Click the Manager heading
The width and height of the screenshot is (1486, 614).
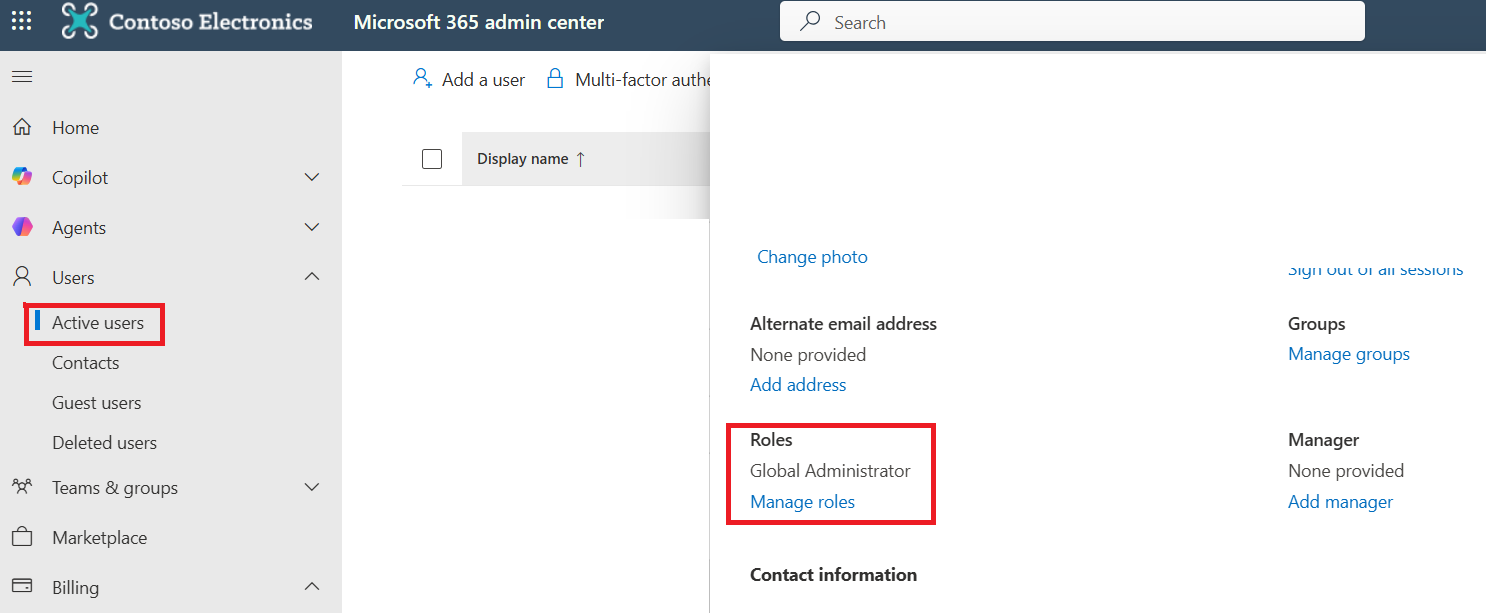pyautogui.click(x=1324, y=440)
